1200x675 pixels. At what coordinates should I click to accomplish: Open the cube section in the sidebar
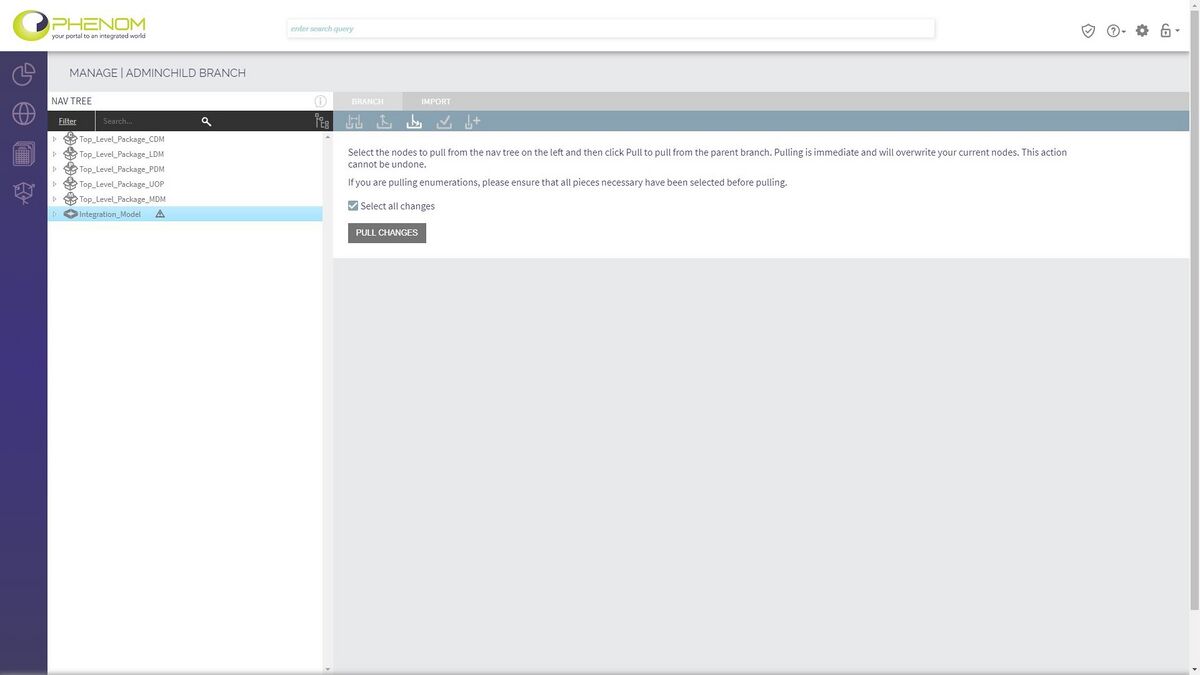pyautogui.click(x=23, y=193)
